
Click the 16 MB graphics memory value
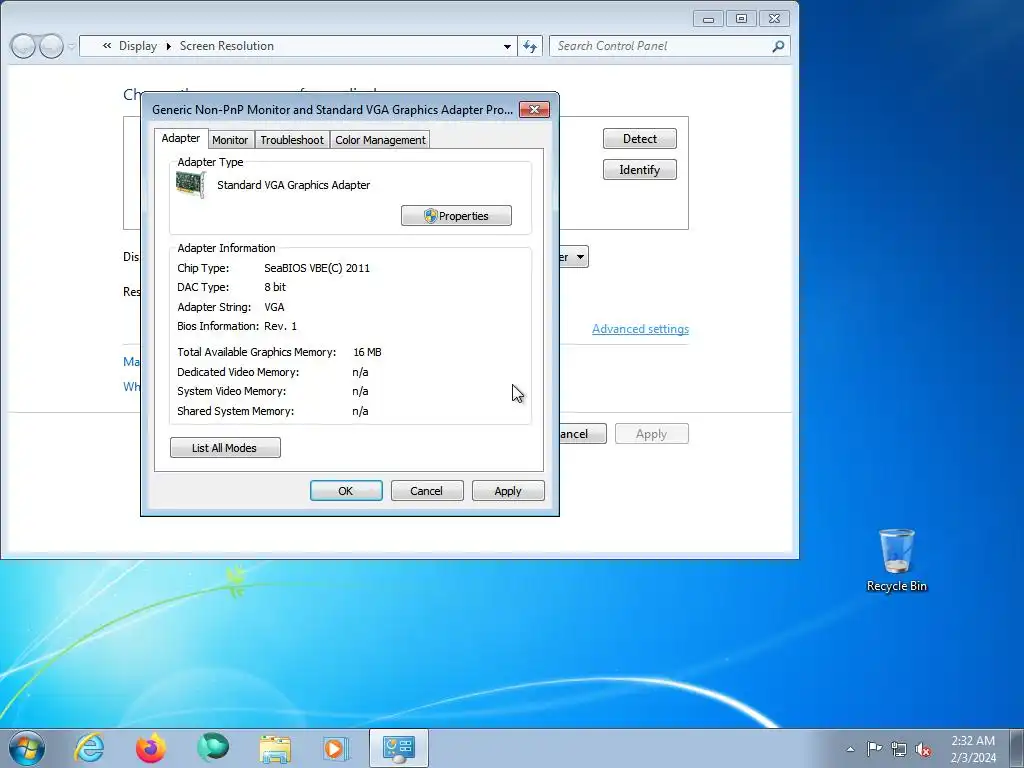(x=367, y=352)
